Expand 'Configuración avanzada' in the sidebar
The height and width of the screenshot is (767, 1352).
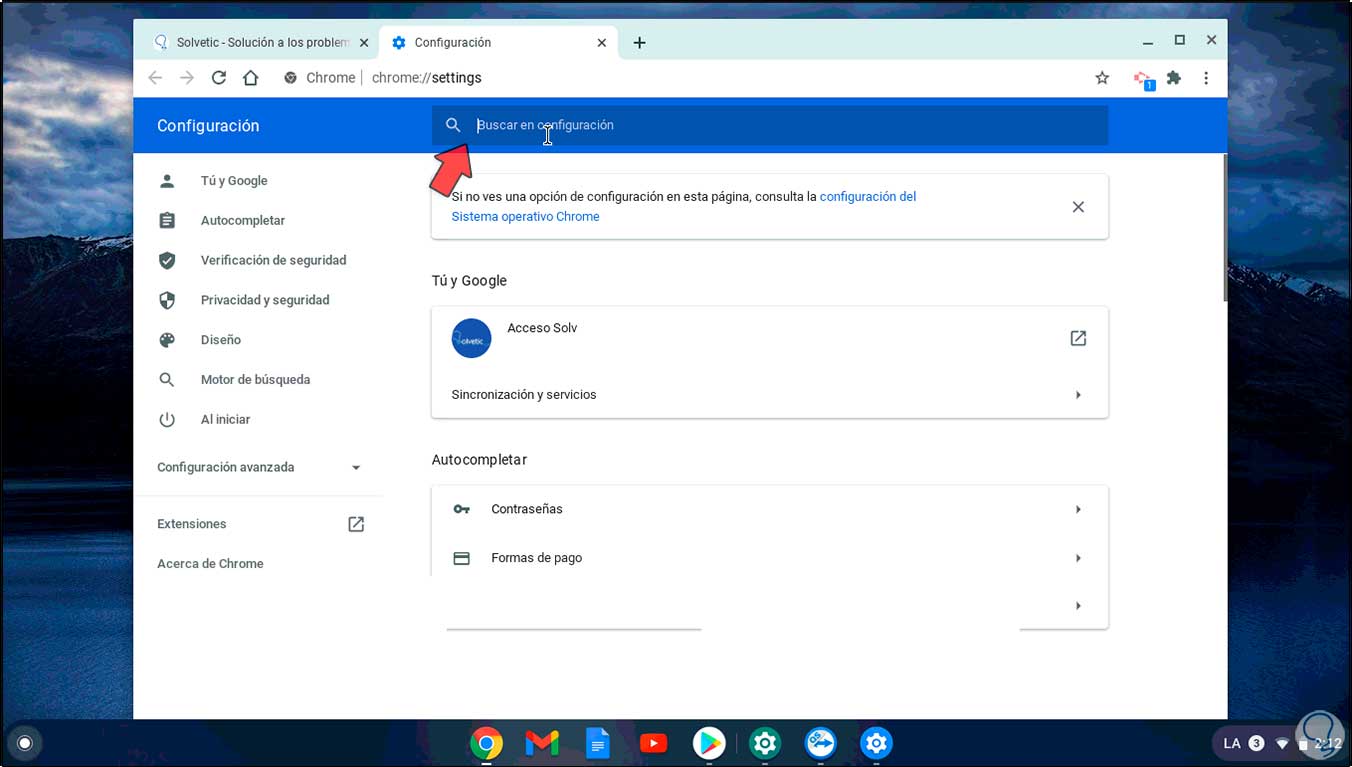pos(258,467)
